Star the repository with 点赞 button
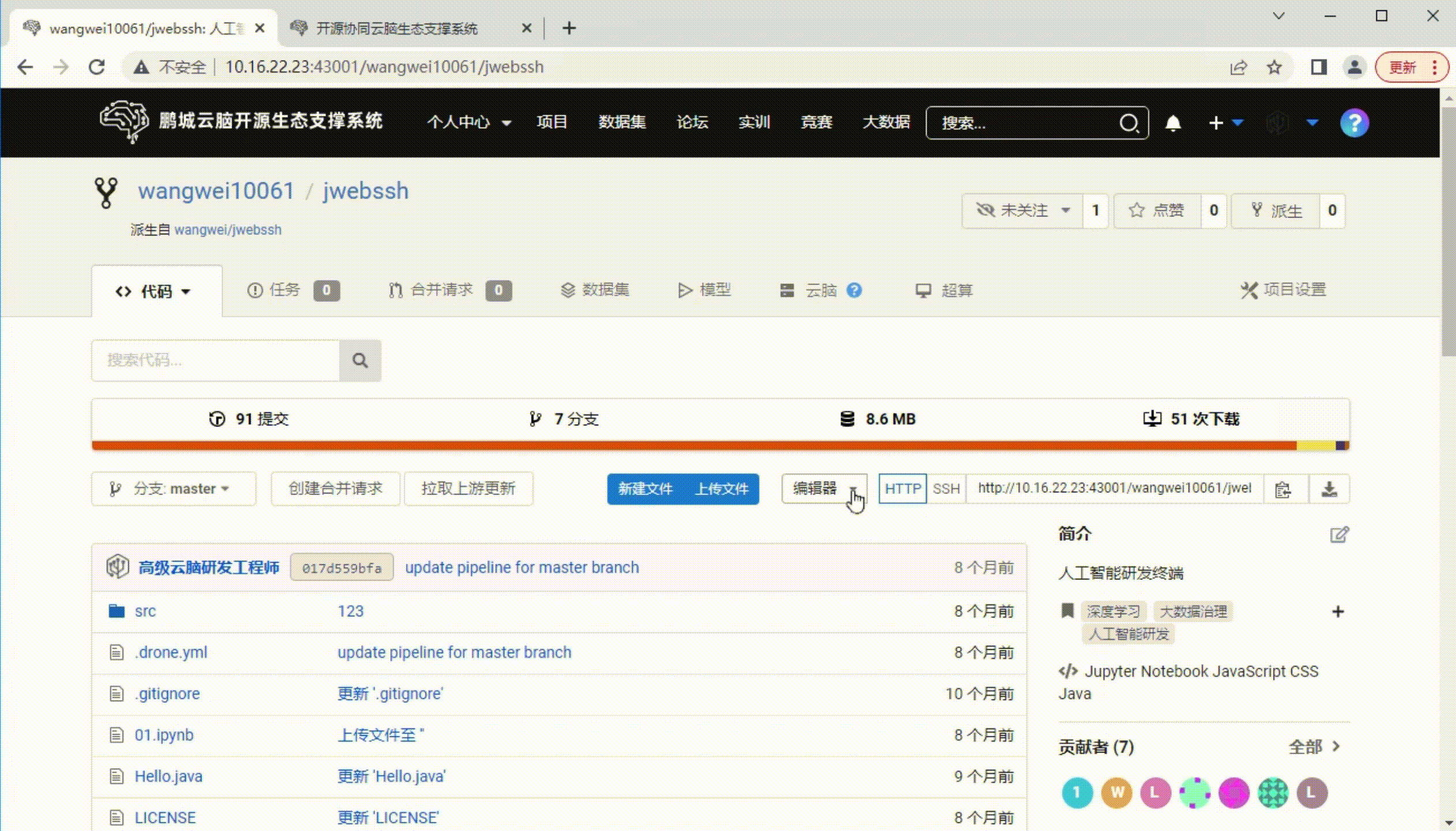This screenshot has height=831, width=1456. coord(1157,211)
